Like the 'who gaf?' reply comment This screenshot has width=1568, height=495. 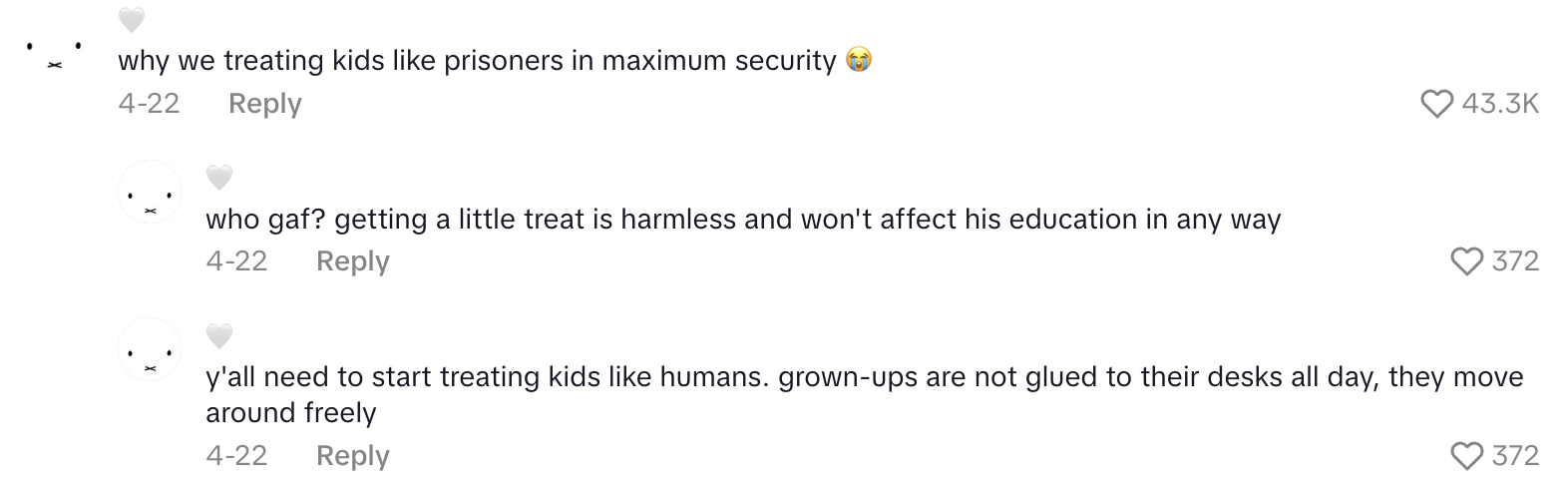click(1466, 261)
